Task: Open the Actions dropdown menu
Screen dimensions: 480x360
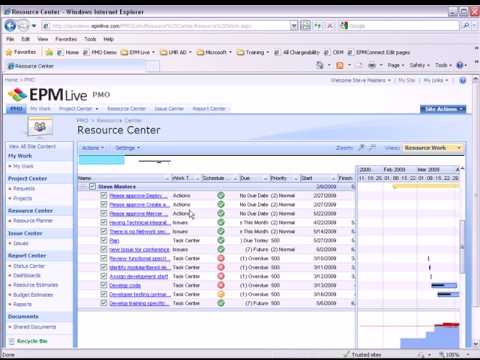Action: 93,148
